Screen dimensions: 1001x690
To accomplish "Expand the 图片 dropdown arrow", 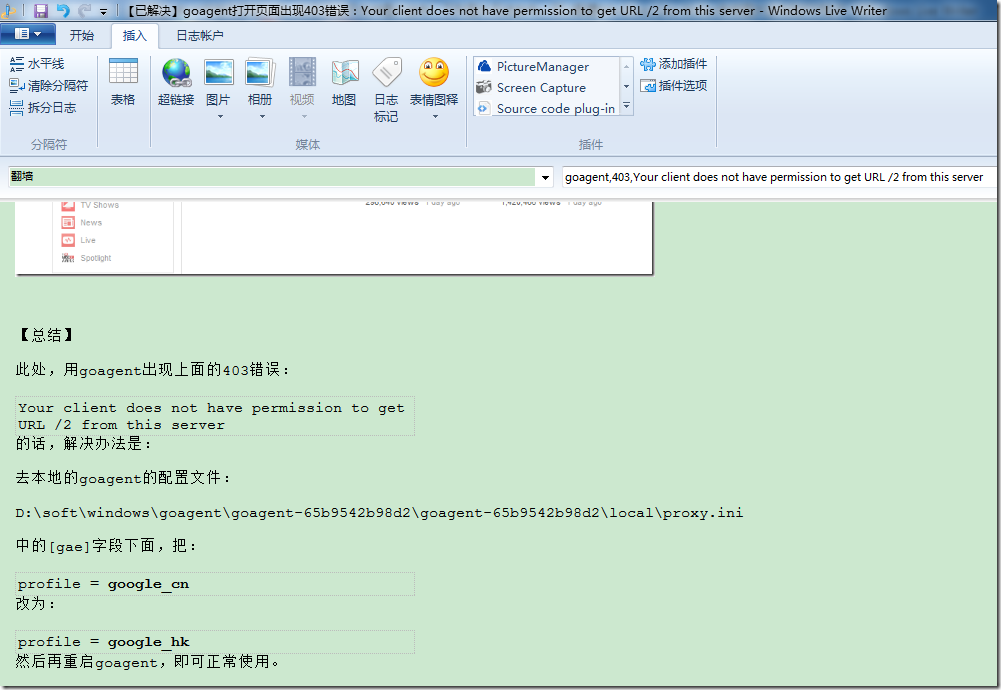I will (x=220, y=117).
